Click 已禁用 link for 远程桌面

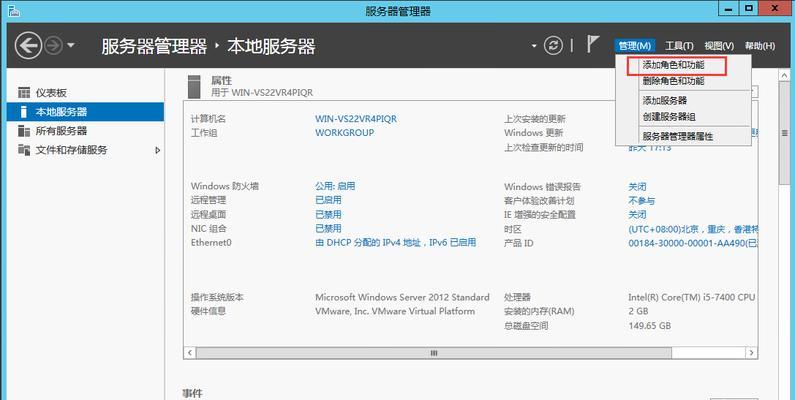(328, 214)
